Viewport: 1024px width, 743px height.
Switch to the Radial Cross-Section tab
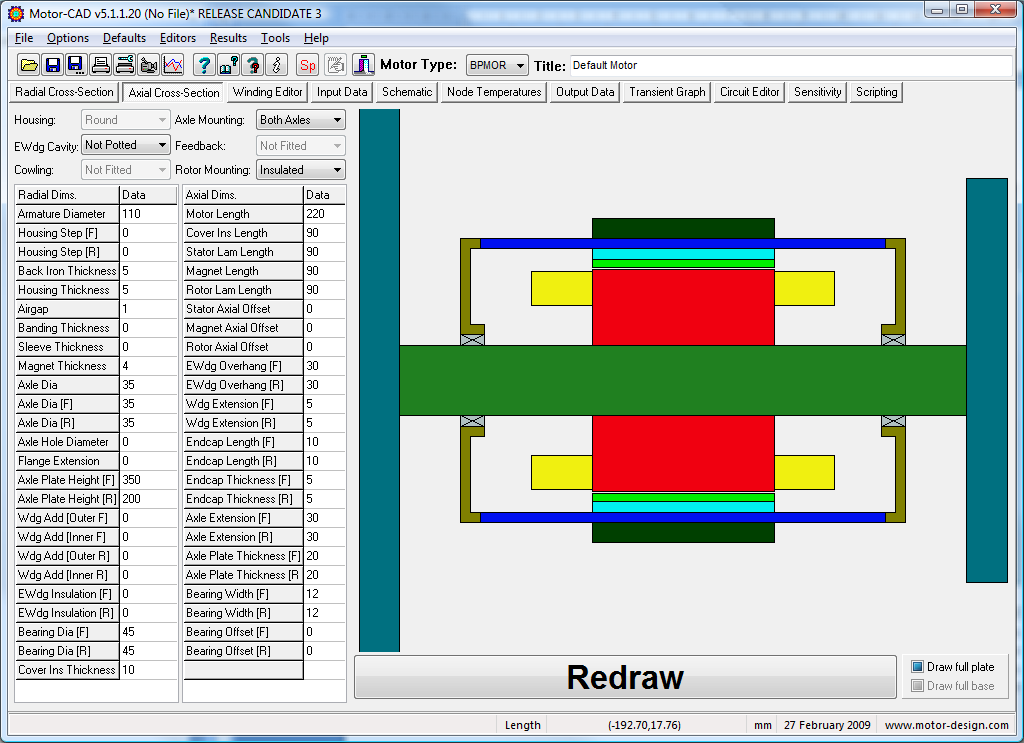(65, 92)
